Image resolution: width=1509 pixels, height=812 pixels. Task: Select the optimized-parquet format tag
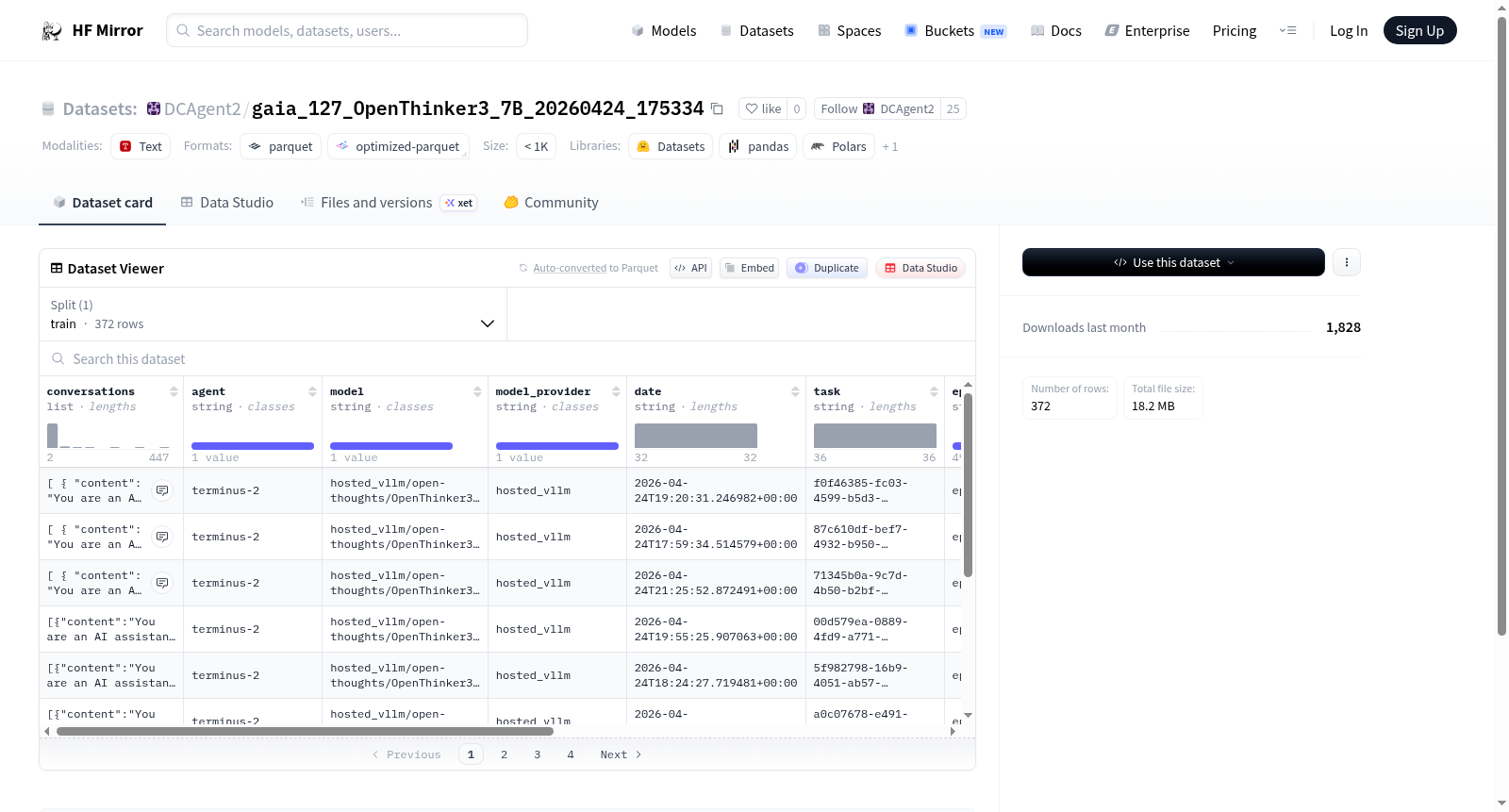tap(398, 146)
